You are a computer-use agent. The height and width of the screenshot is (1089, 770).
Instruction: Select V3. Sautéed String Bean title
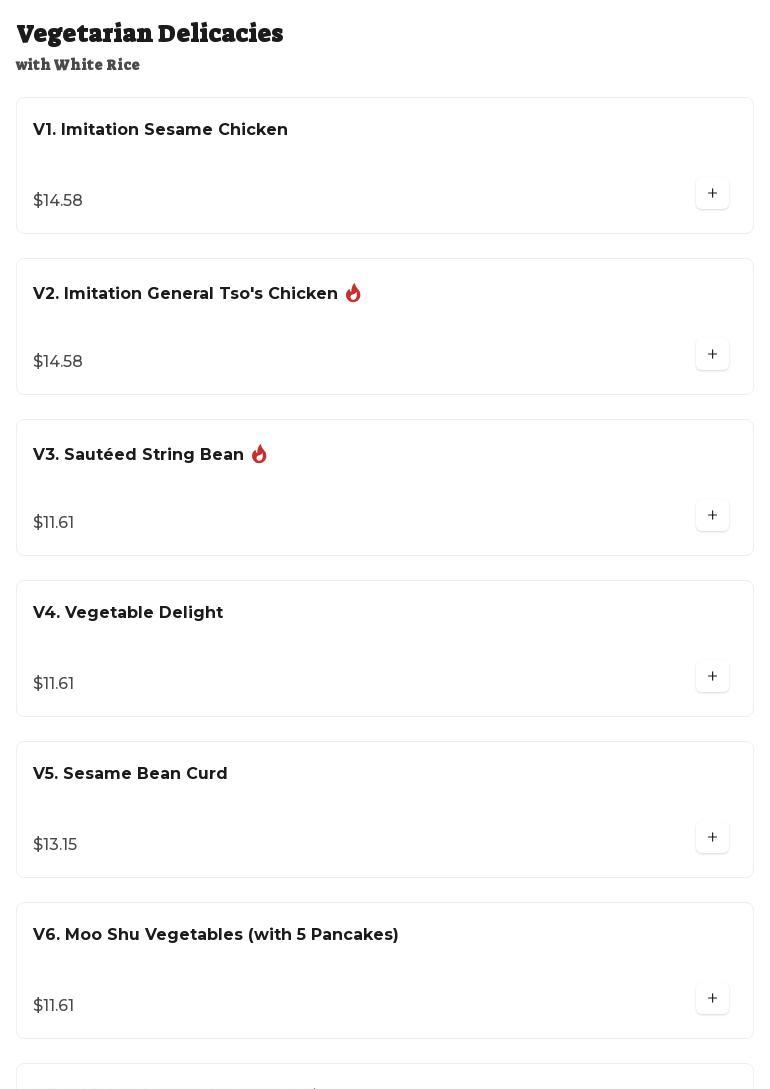138,455
